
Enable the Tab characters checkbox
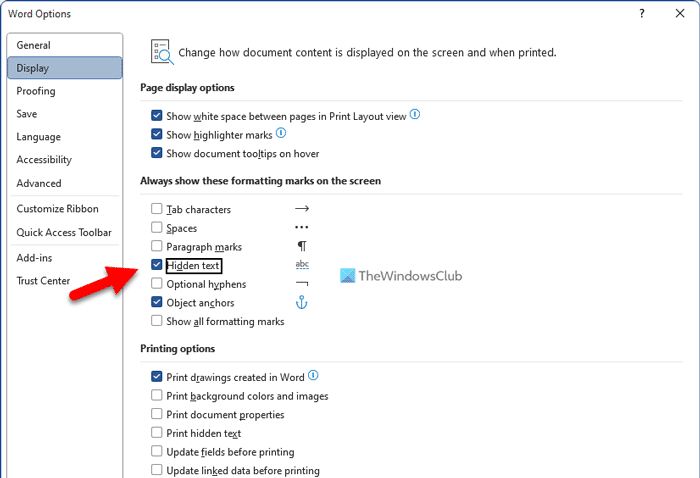156,209
